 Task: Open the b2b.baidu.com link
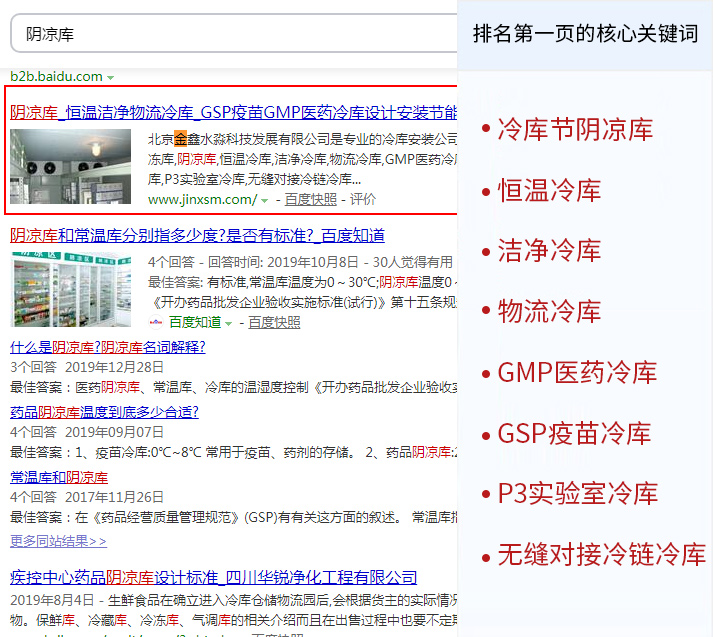click(56, 76)
